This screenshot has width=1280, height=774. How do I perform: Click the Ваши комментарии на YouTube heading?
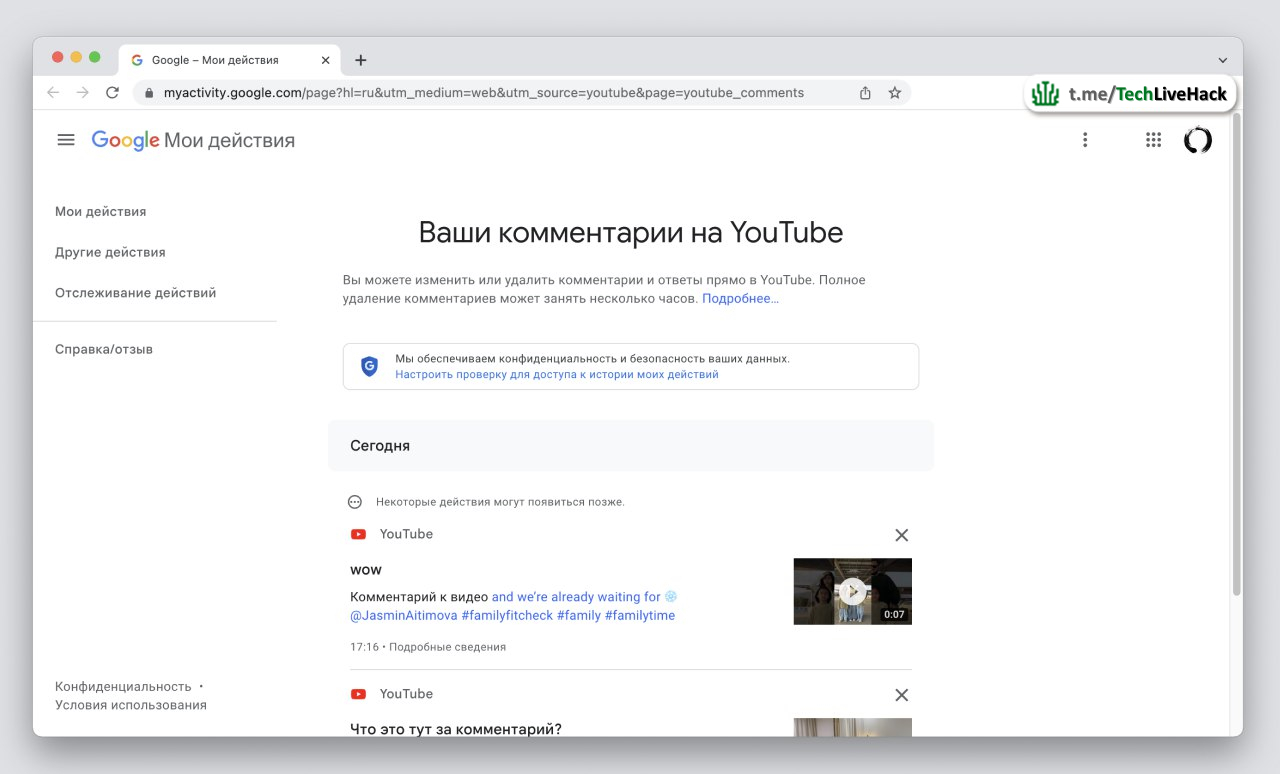tap(631, 233)
